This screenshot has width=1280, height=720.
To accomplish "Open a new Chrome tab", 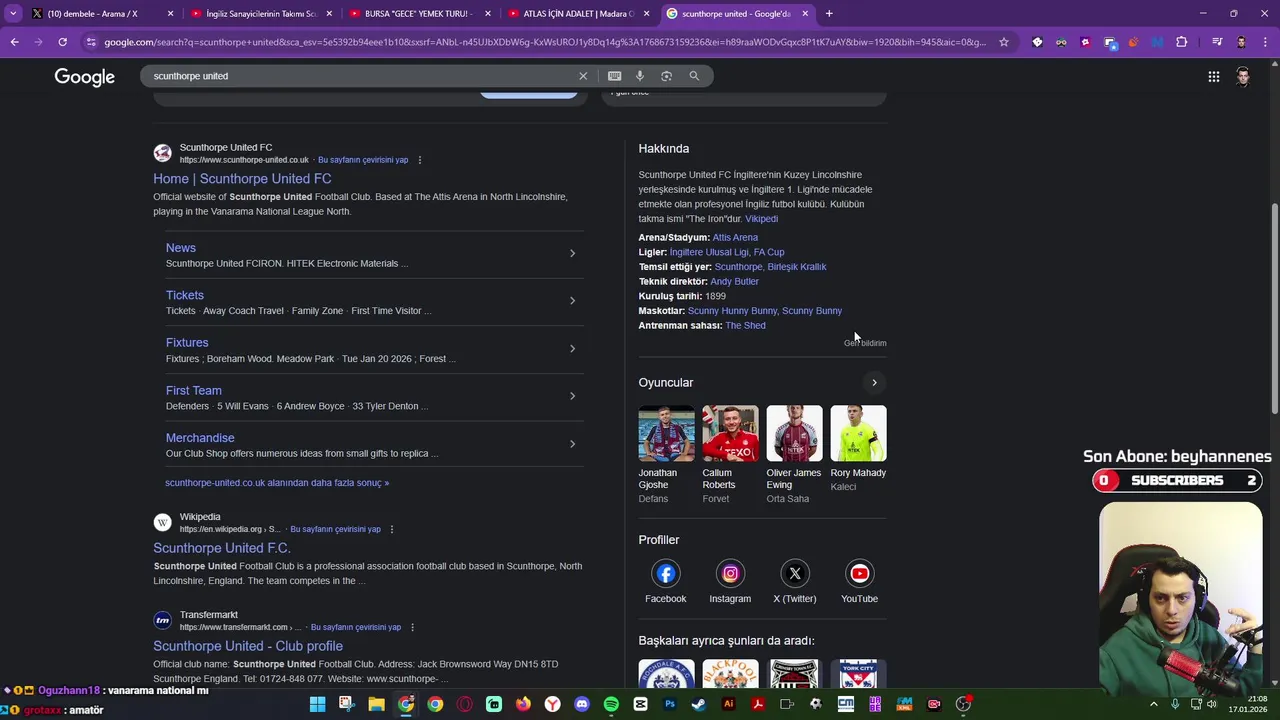I will click(829, 14).
